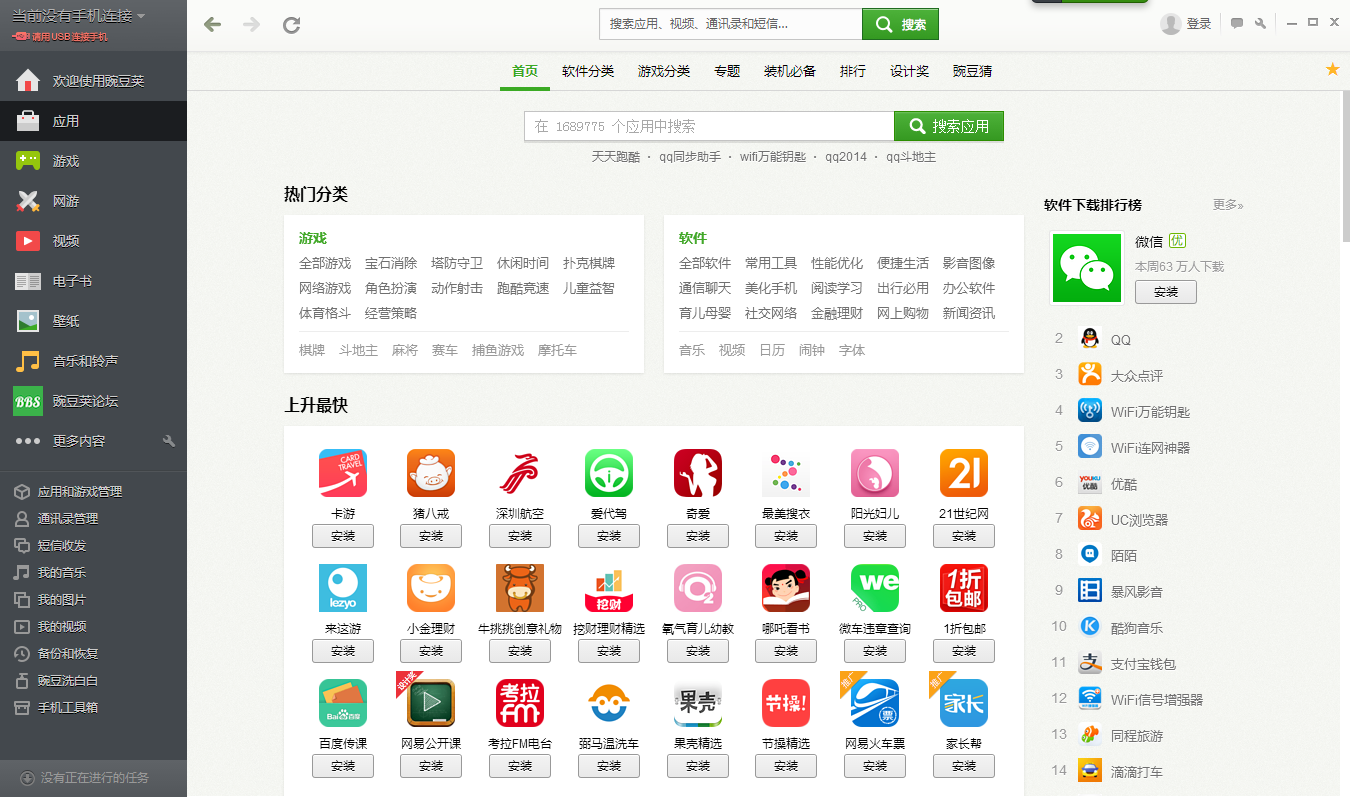The image size is (1350, 797).
Task: Open the 来这游 app icon
Action: [343, 588]
